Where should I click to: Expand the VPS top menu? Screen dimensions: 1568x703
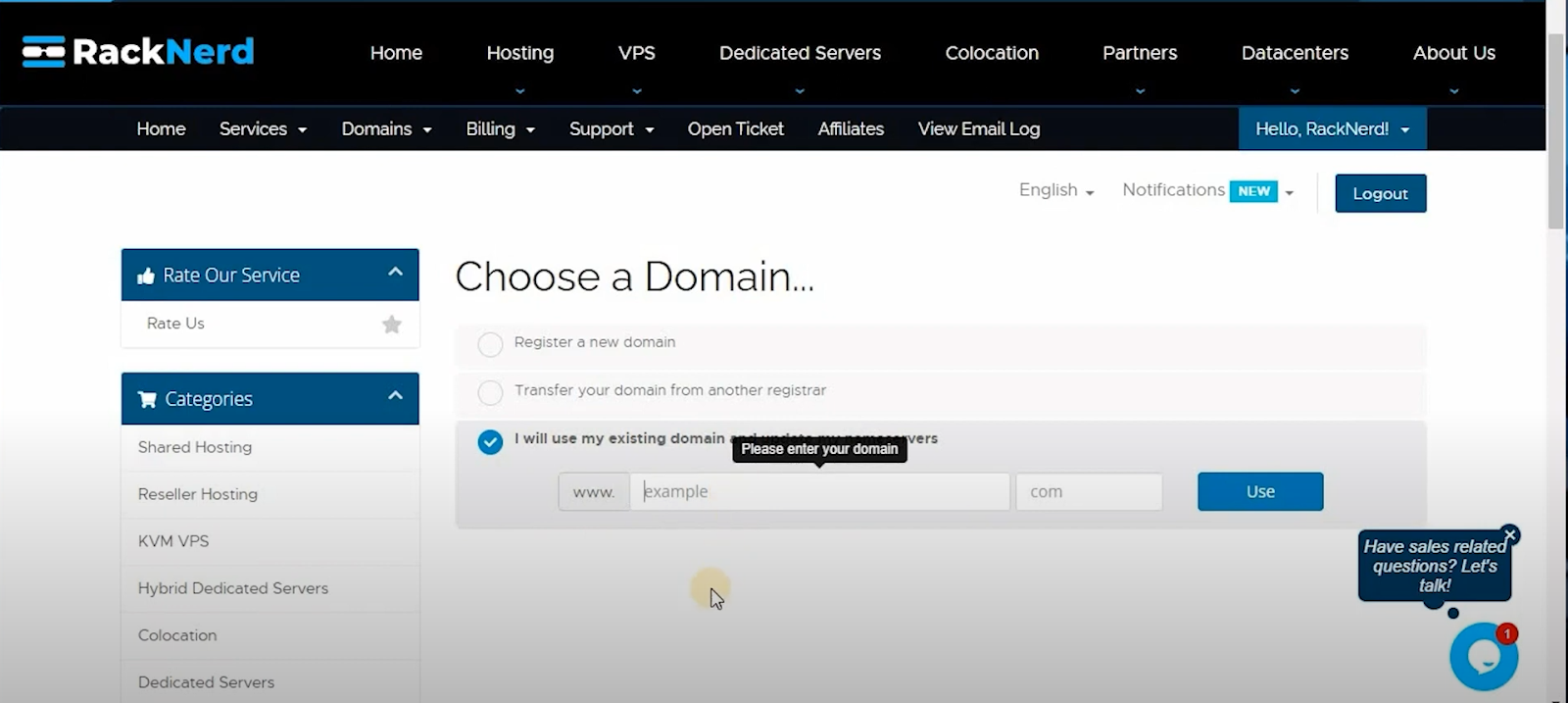coord(637,53)
